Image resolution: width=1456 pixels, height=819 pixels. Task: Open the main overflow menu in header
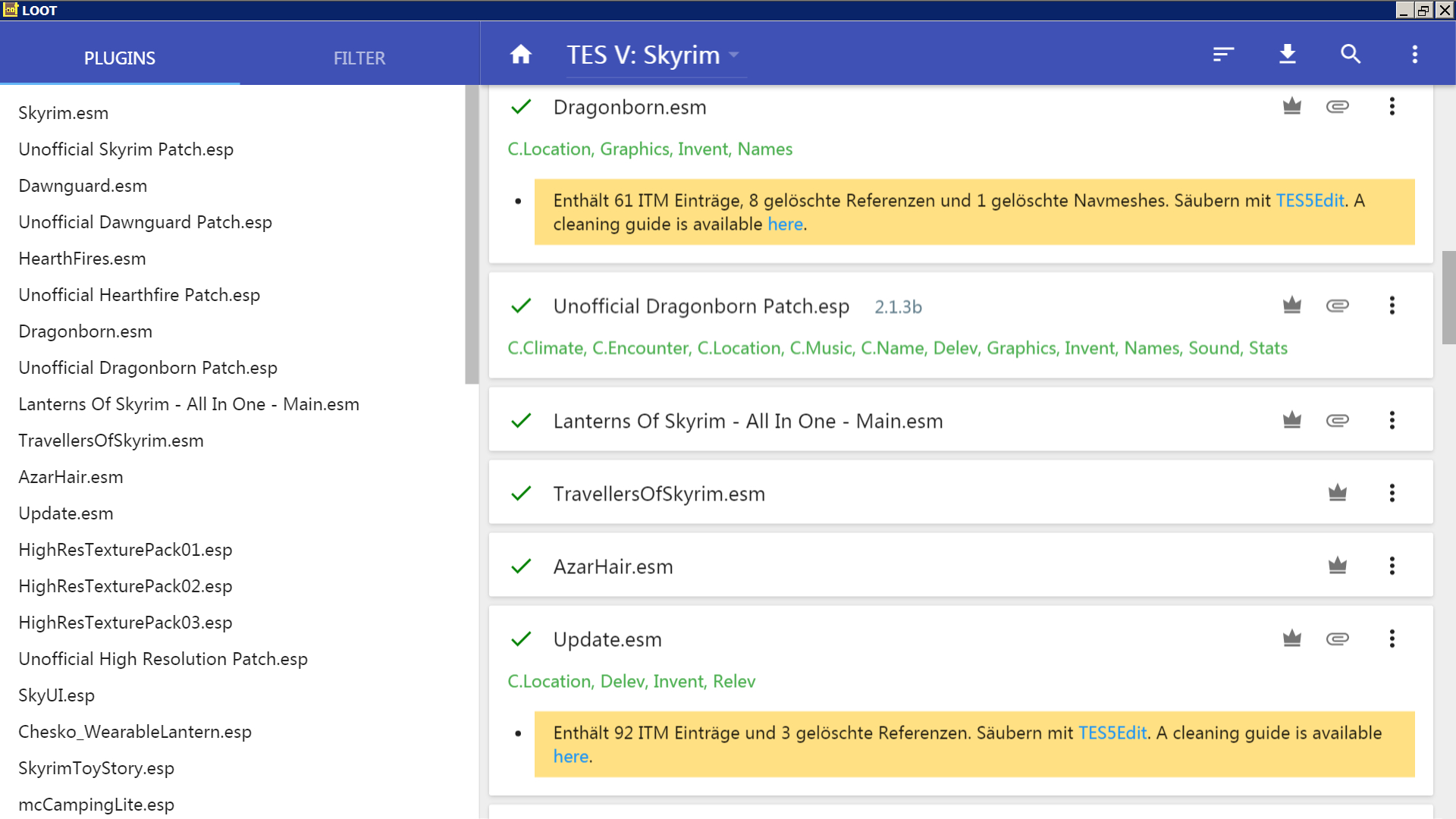point(1415,55)
